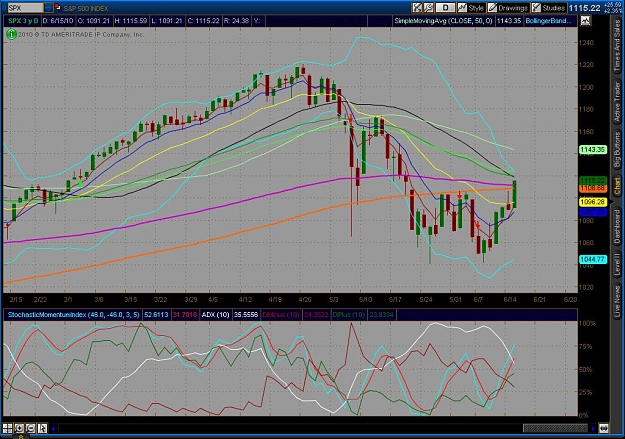This screenshot has width=625, height=439.
Task: Click the ADX (10) study label
Action: point(215,315)
